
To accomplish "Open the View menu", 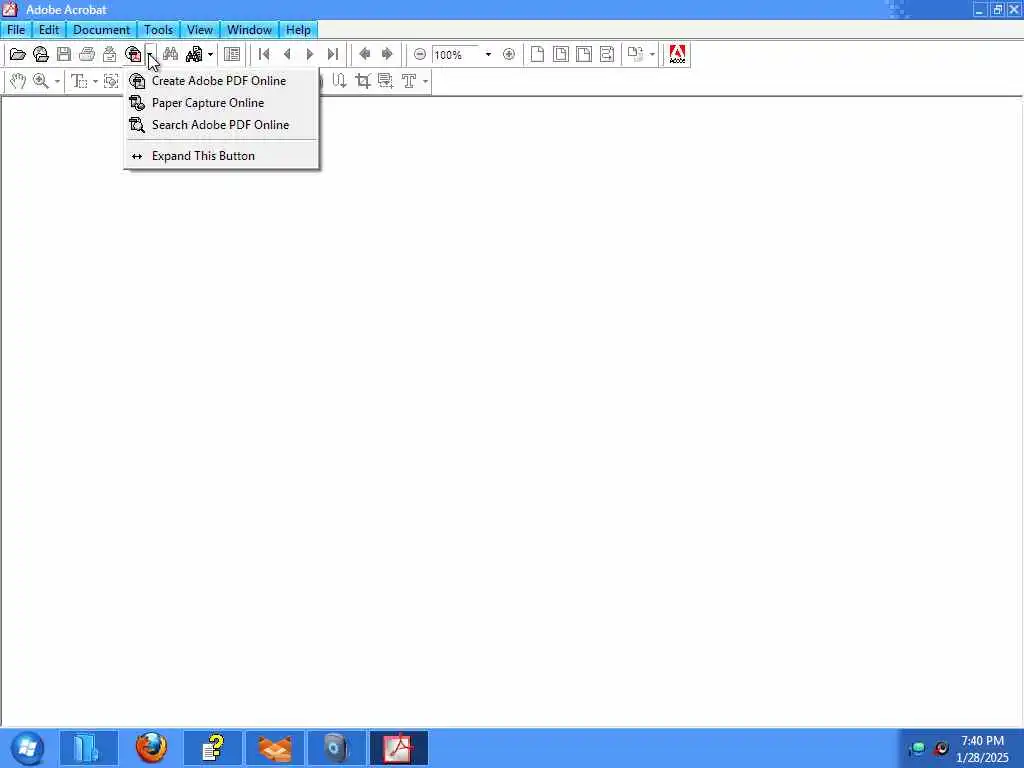I will coord(200,30).
